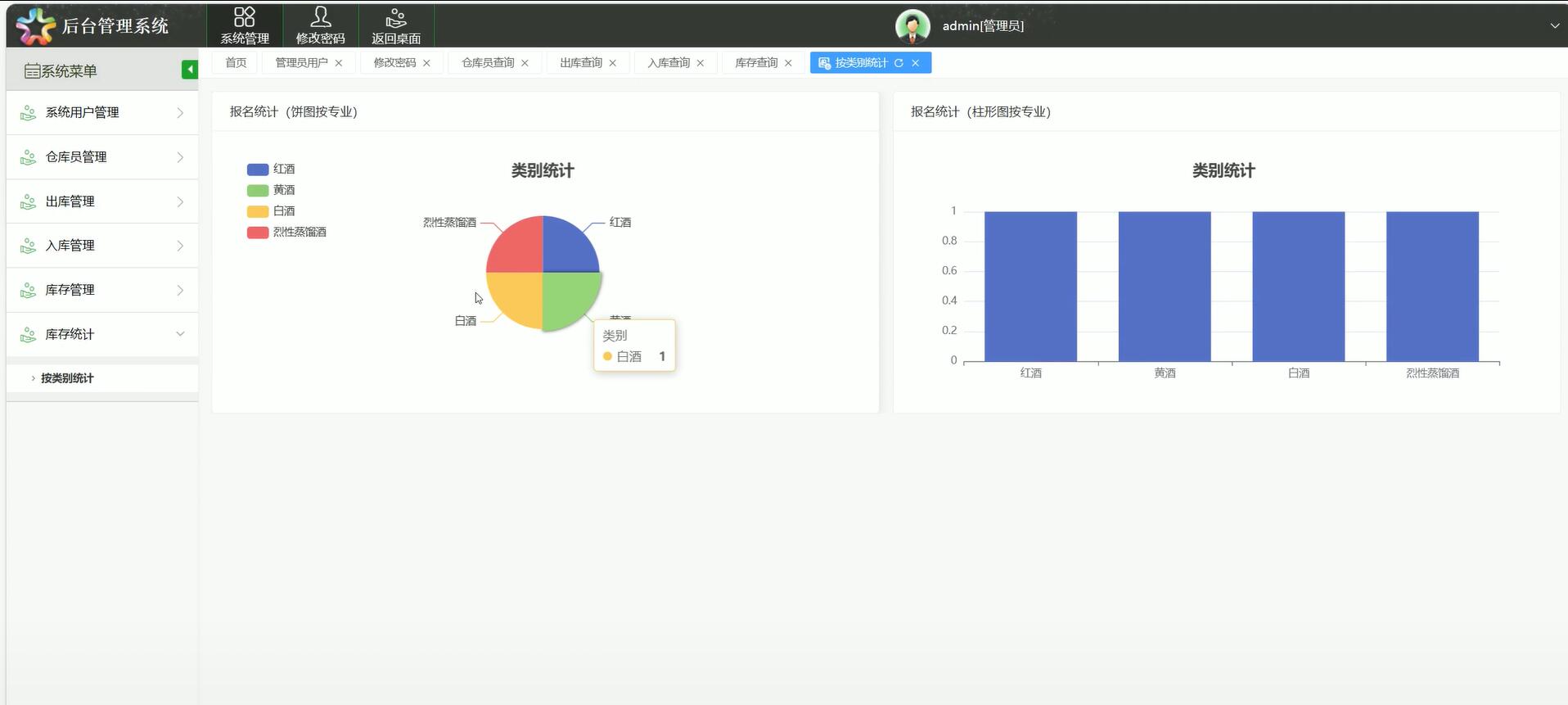Click the blue 红酒 pie slice

click(566, 248)
